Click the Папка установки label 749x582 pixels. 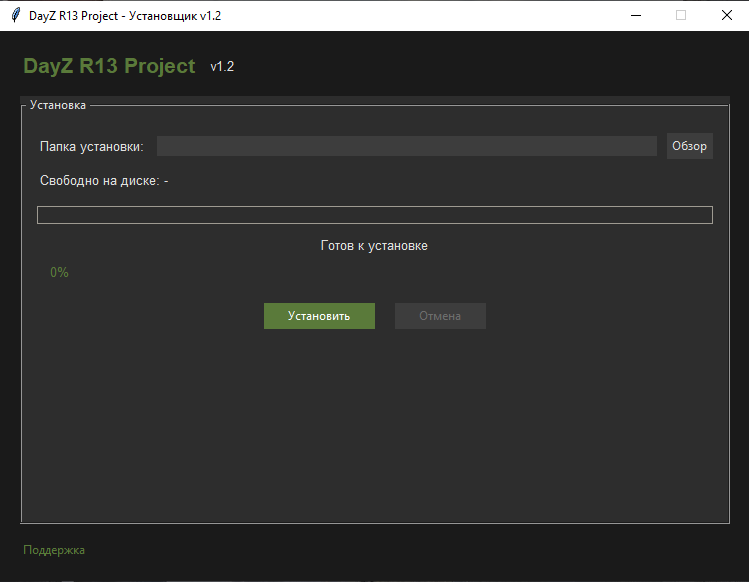click(x=92, y=146)
